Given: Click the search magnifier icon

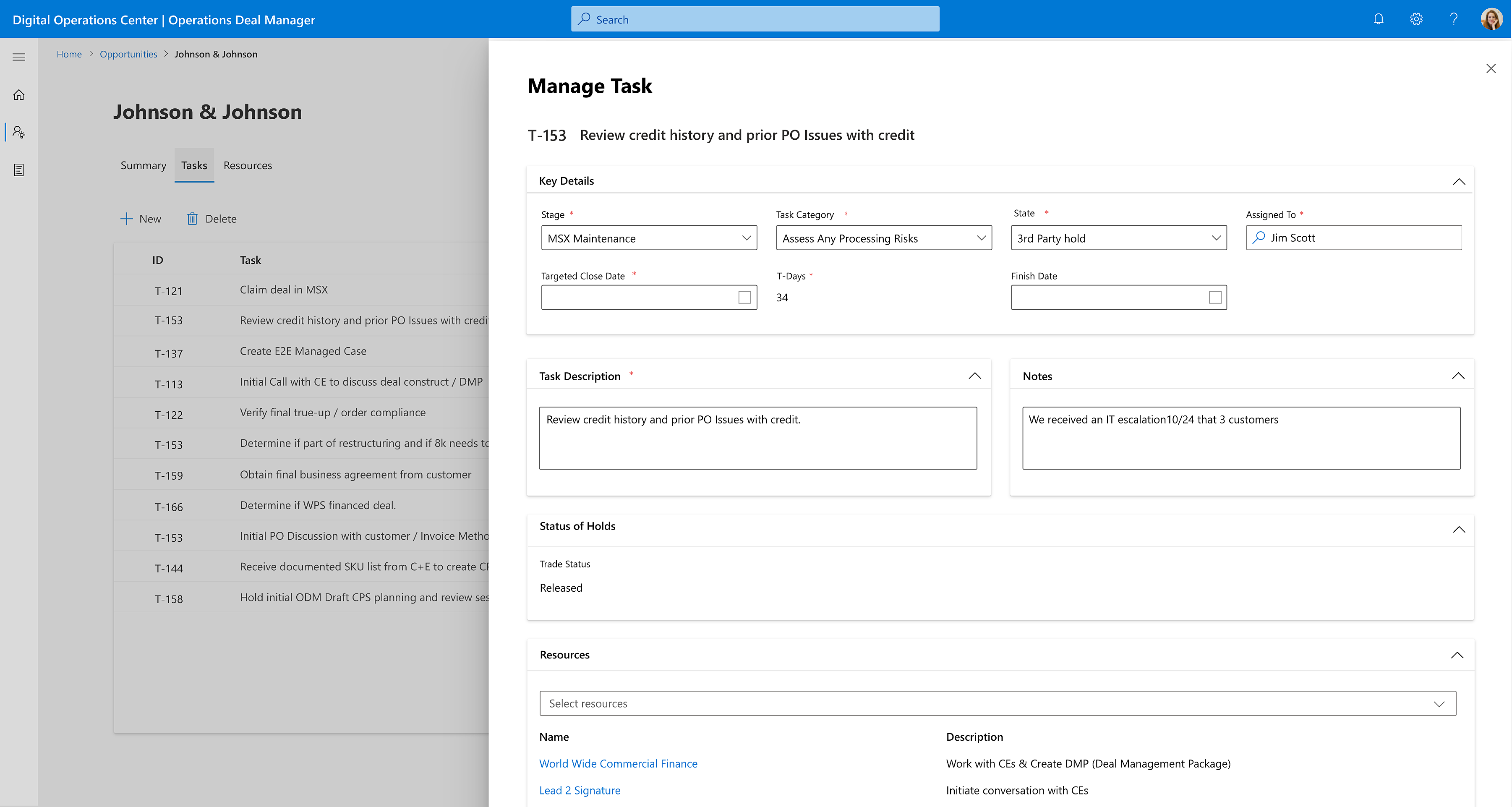Looking at the screenshot, I should point(584,19).
